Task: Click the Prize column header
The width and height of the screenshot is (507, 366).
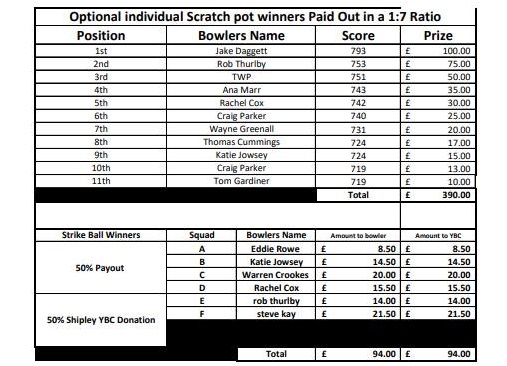Action: pyautogui.click(x=438, y=35)
